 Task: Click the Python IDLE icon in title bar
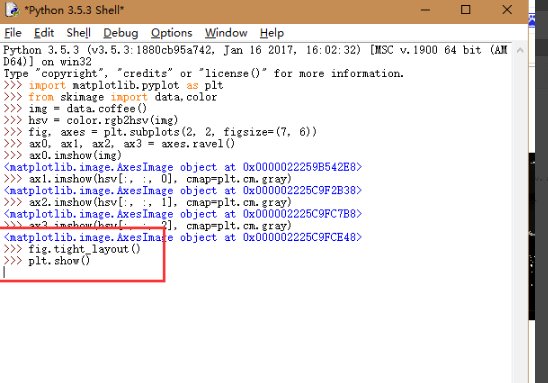pyautogui.click(x=12, y=10)
